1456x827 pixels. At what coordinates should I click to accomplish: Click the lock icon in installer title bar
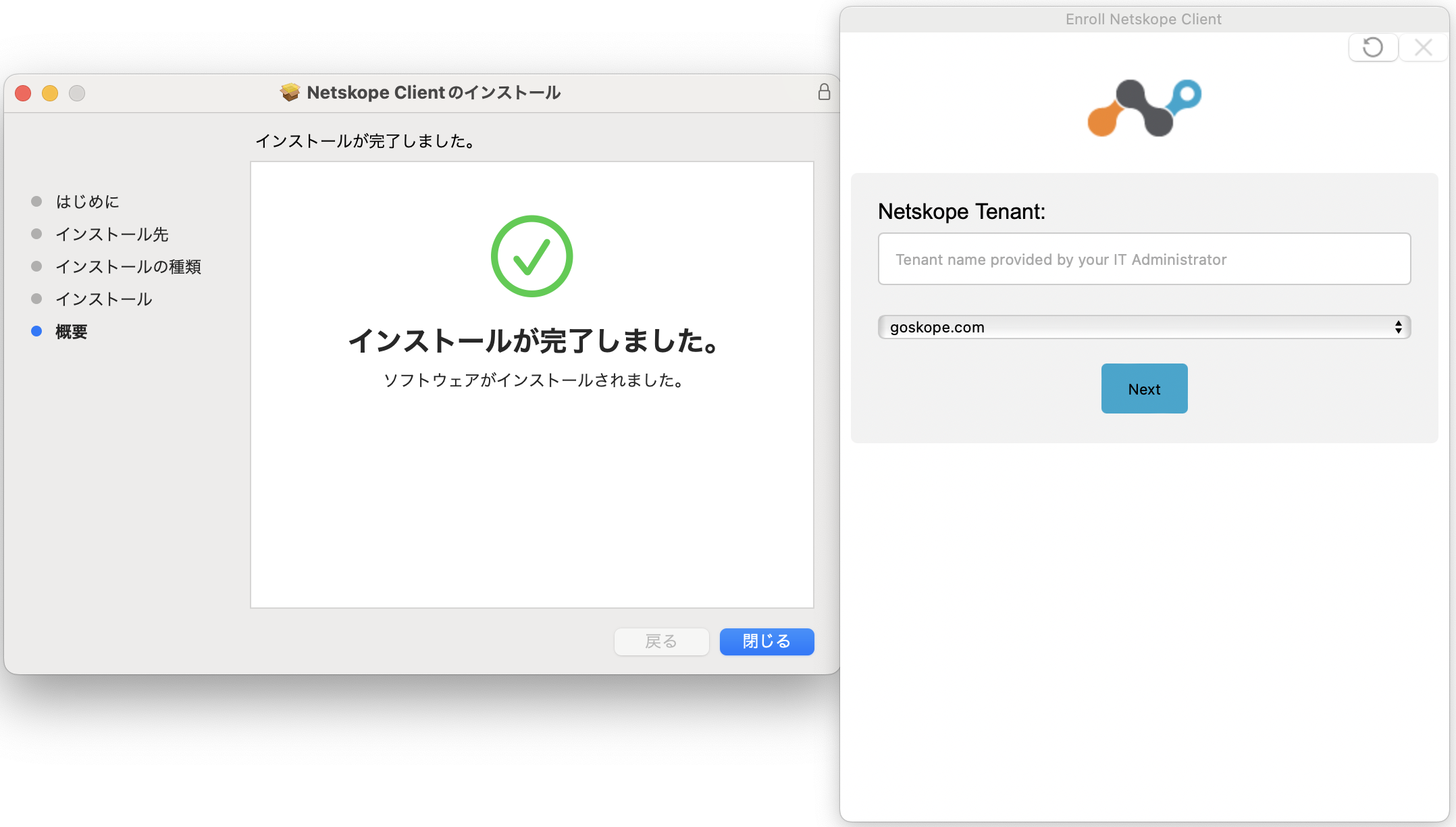click(x=824, y=92)
